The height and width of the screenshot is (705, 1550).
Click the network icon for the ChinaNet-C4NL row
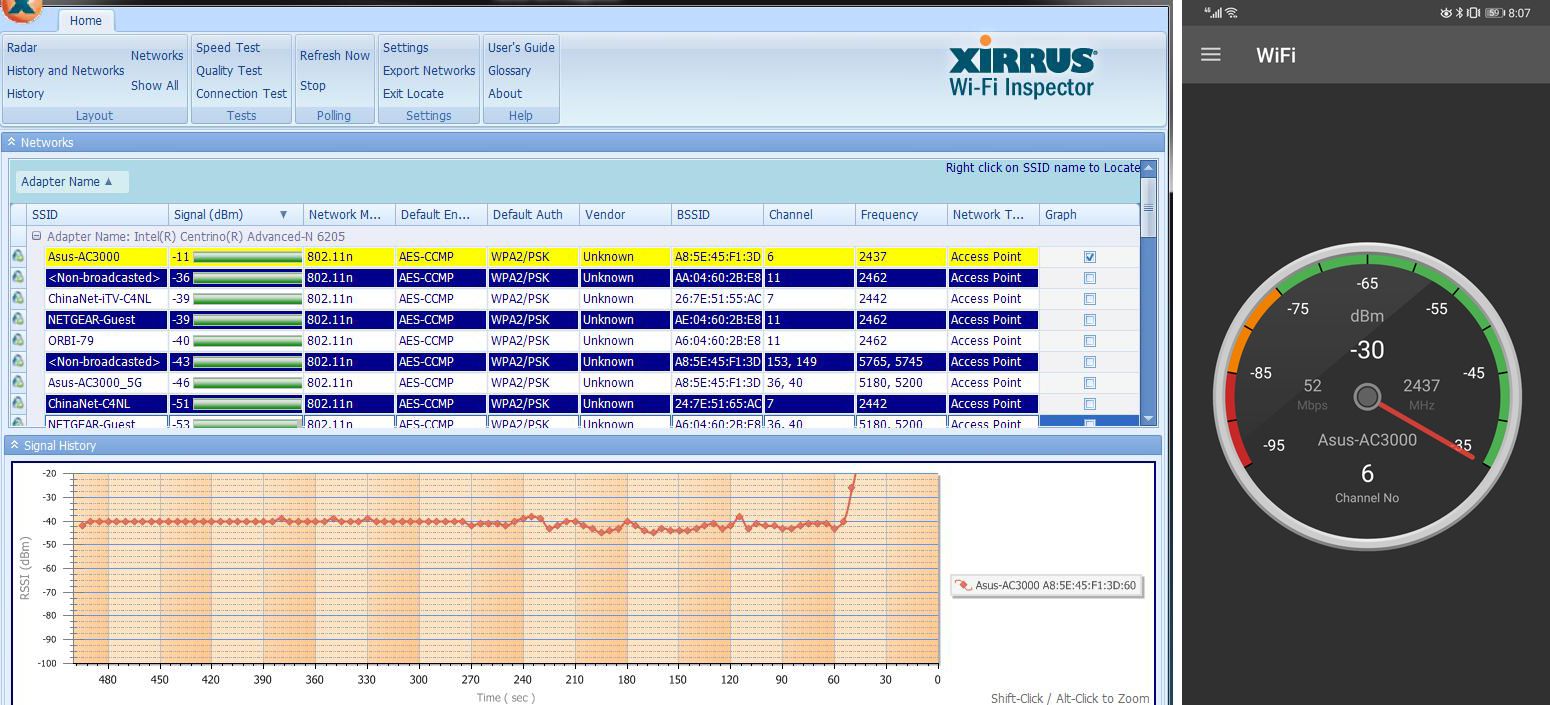[18, 404]
